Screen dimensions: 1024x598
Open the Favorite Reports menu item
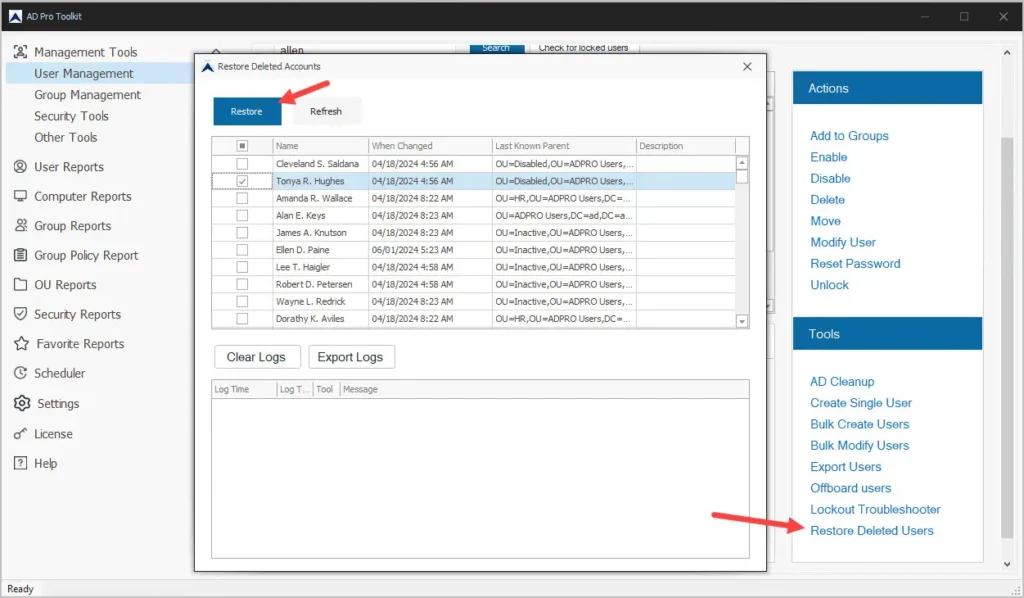click(x=80, y=343)
